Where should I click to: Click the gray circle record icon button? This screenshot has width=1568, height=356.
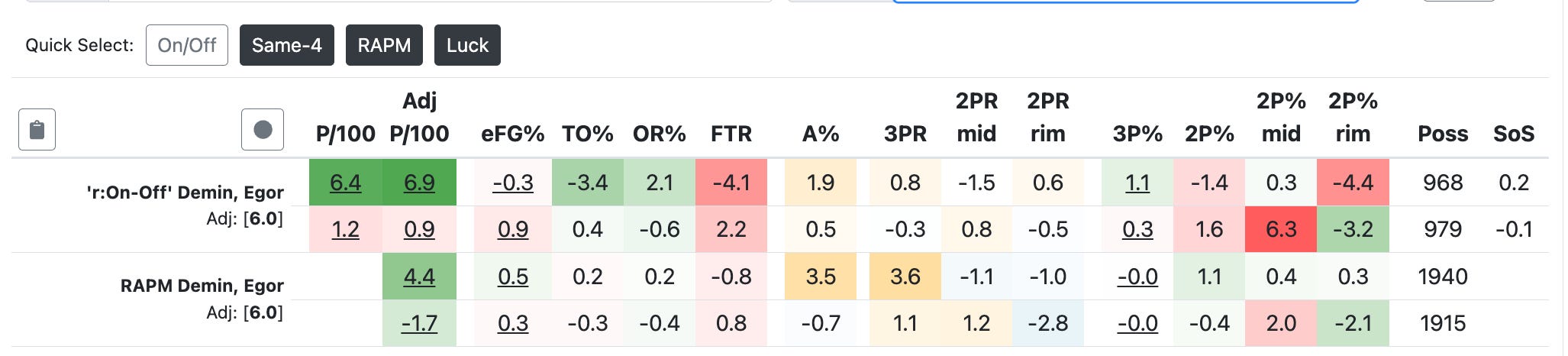263,130
